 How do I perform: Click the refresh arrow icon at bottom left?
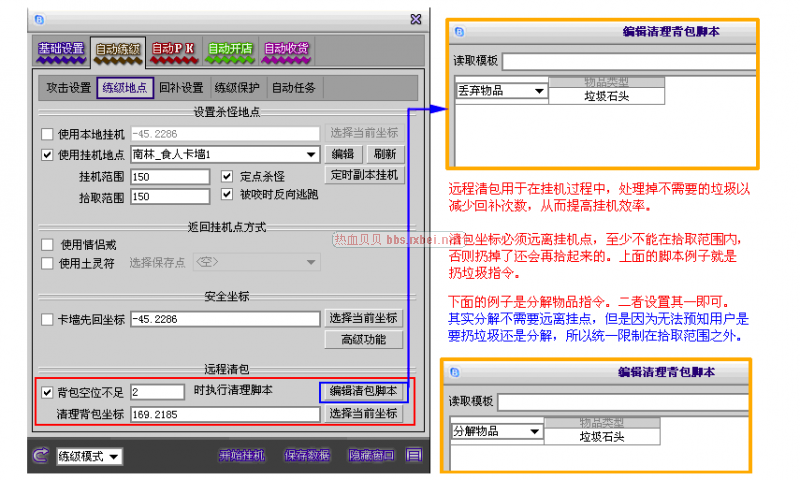point(40,456)
